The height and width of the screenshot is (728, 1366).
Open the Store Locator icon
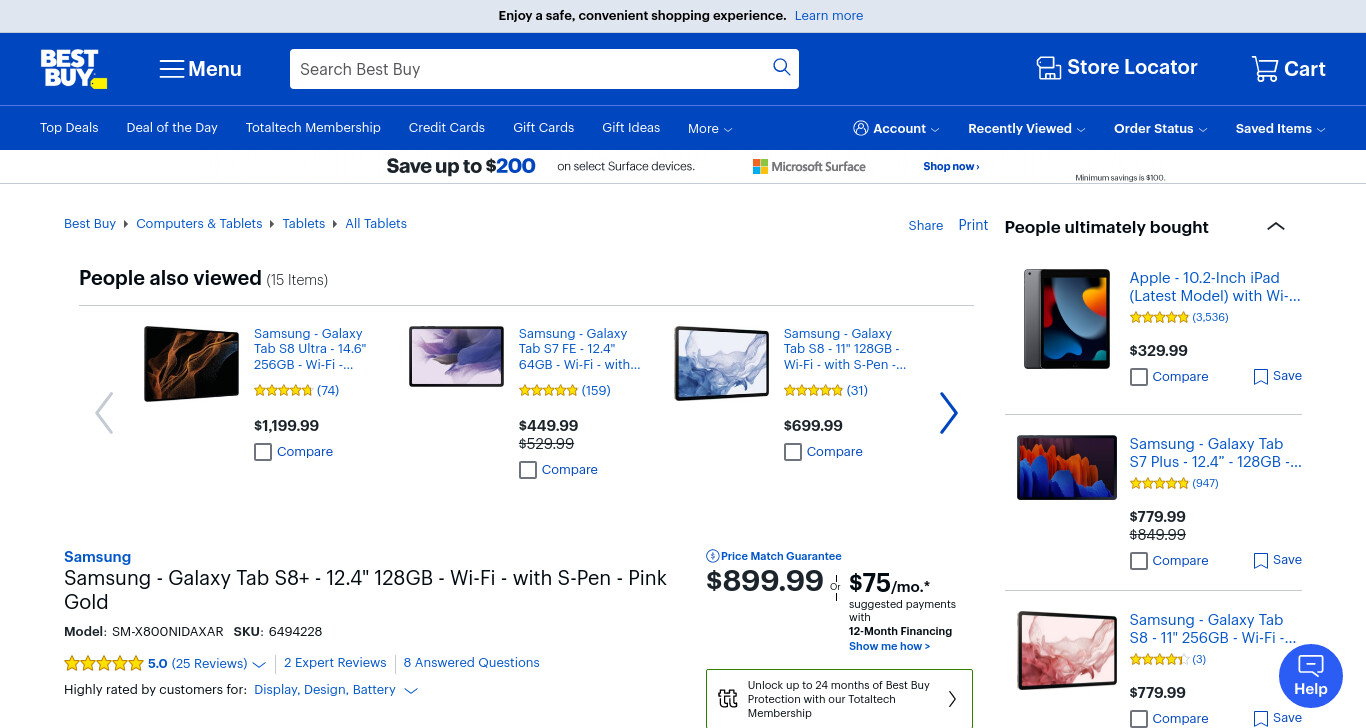[x=1048, y=68]
